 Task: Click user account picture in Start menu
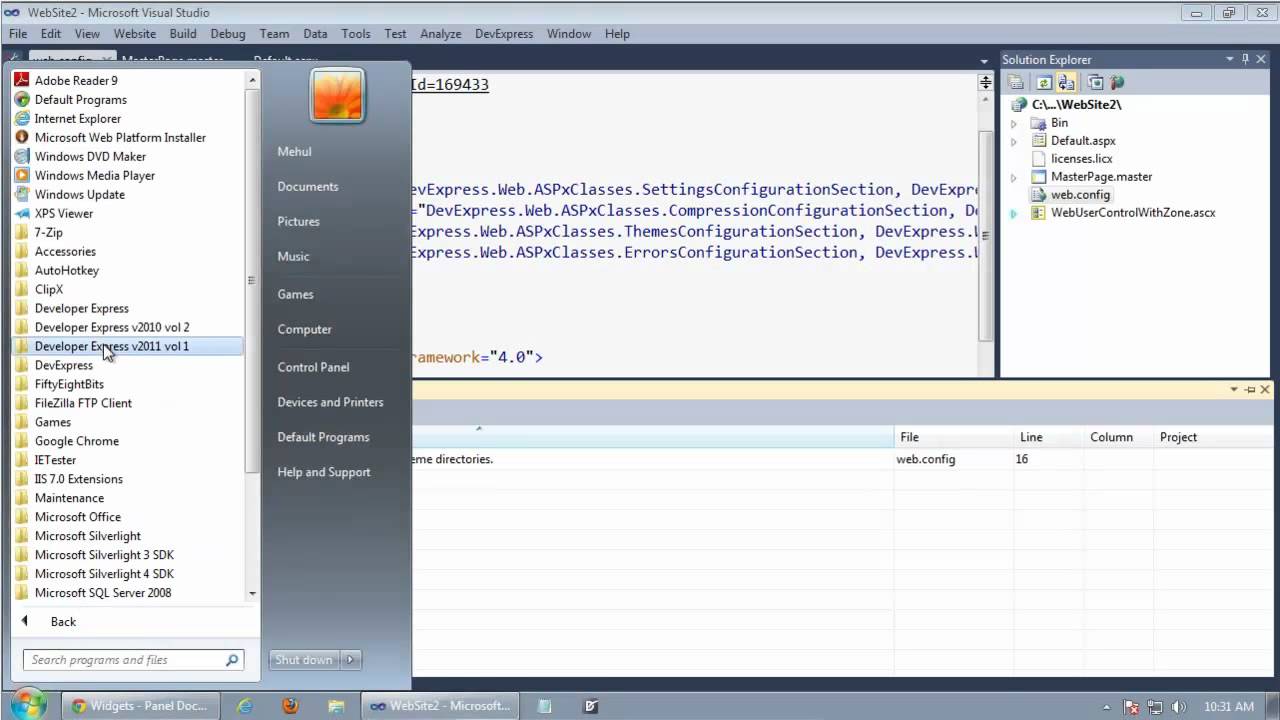click(337, 96)
